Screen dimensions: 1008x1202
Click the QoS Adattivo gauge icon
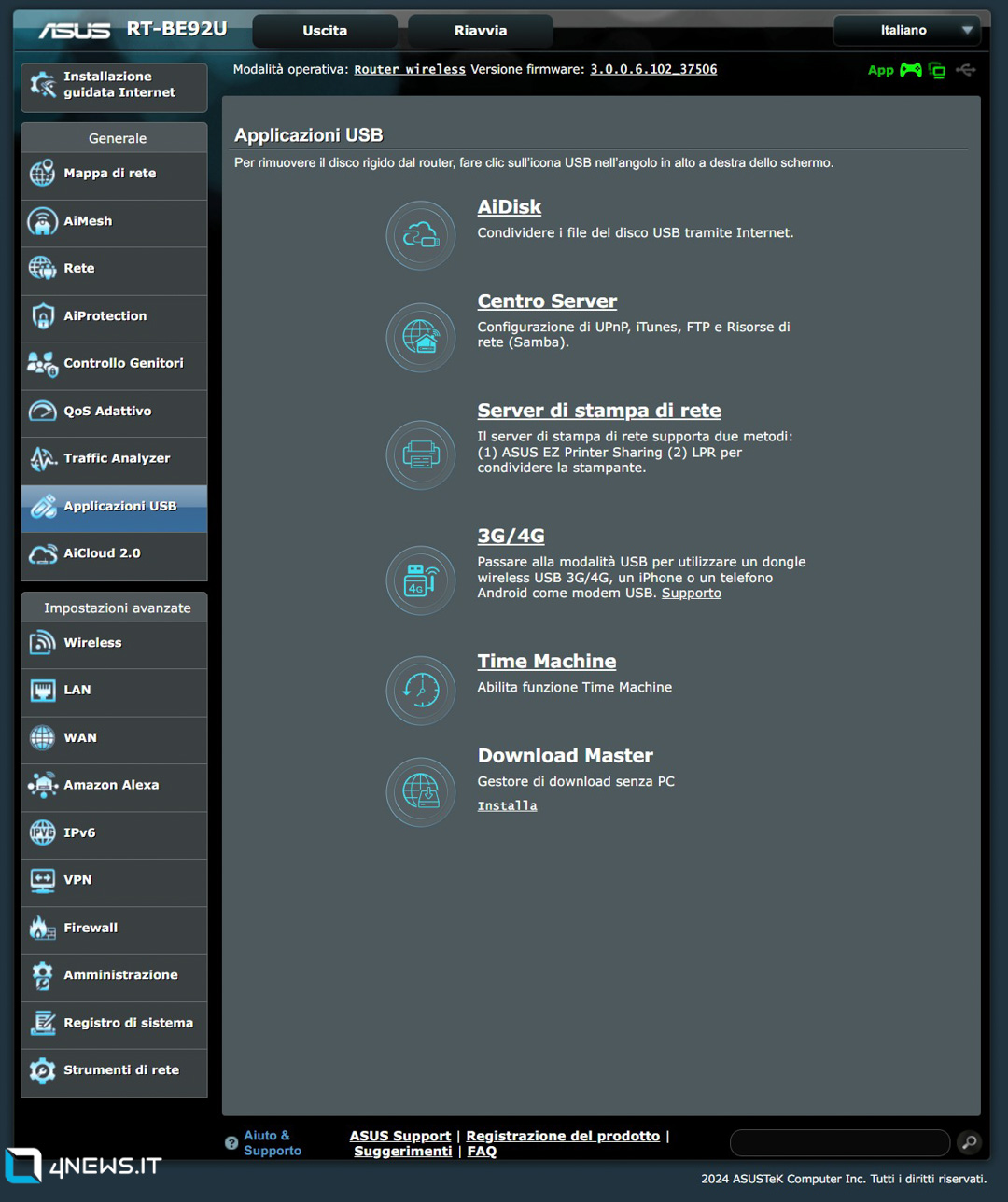(42, 412)
